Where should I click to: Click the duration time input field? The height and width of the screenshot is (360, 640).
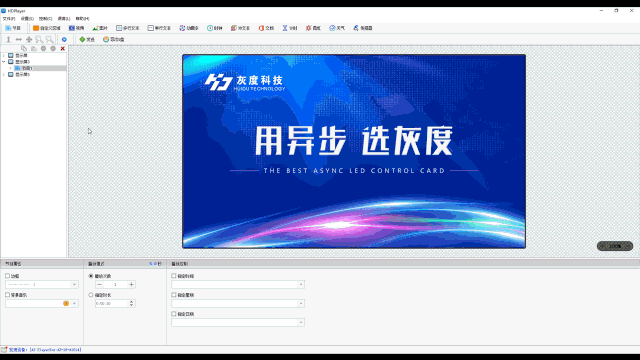[x=112, y=304]
